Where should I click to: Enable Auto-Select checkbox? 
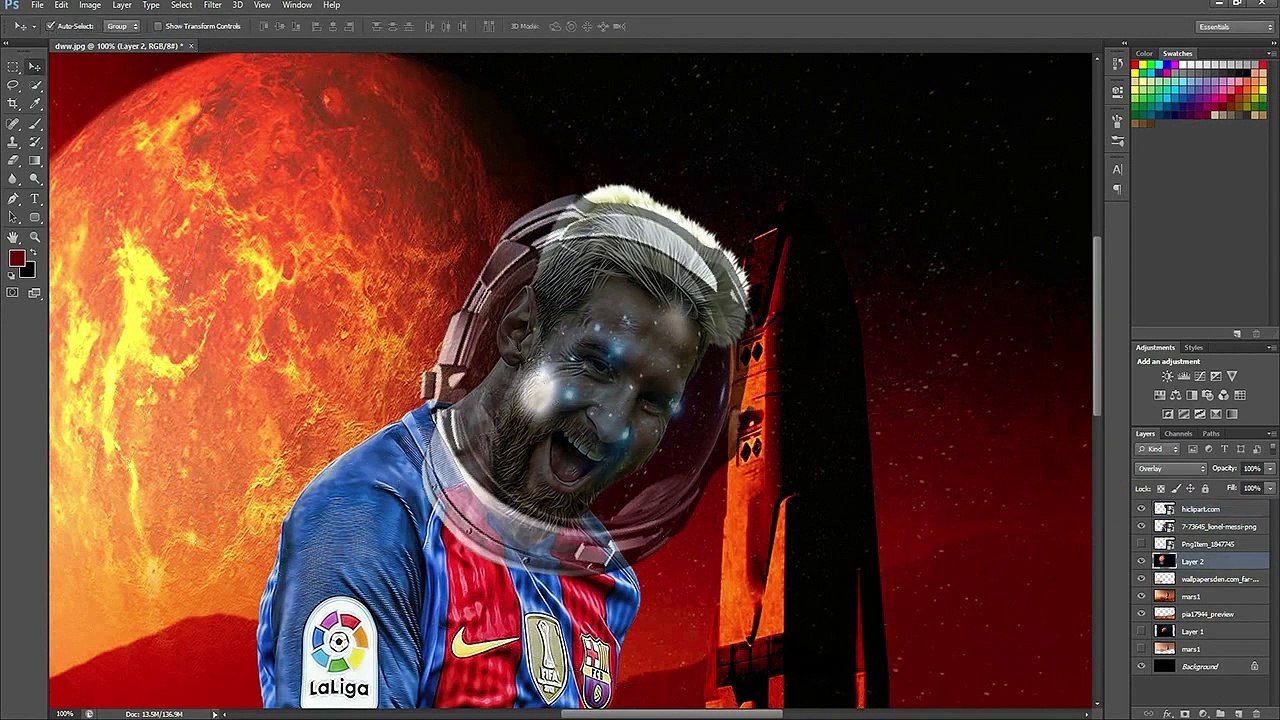click(51, 26)
